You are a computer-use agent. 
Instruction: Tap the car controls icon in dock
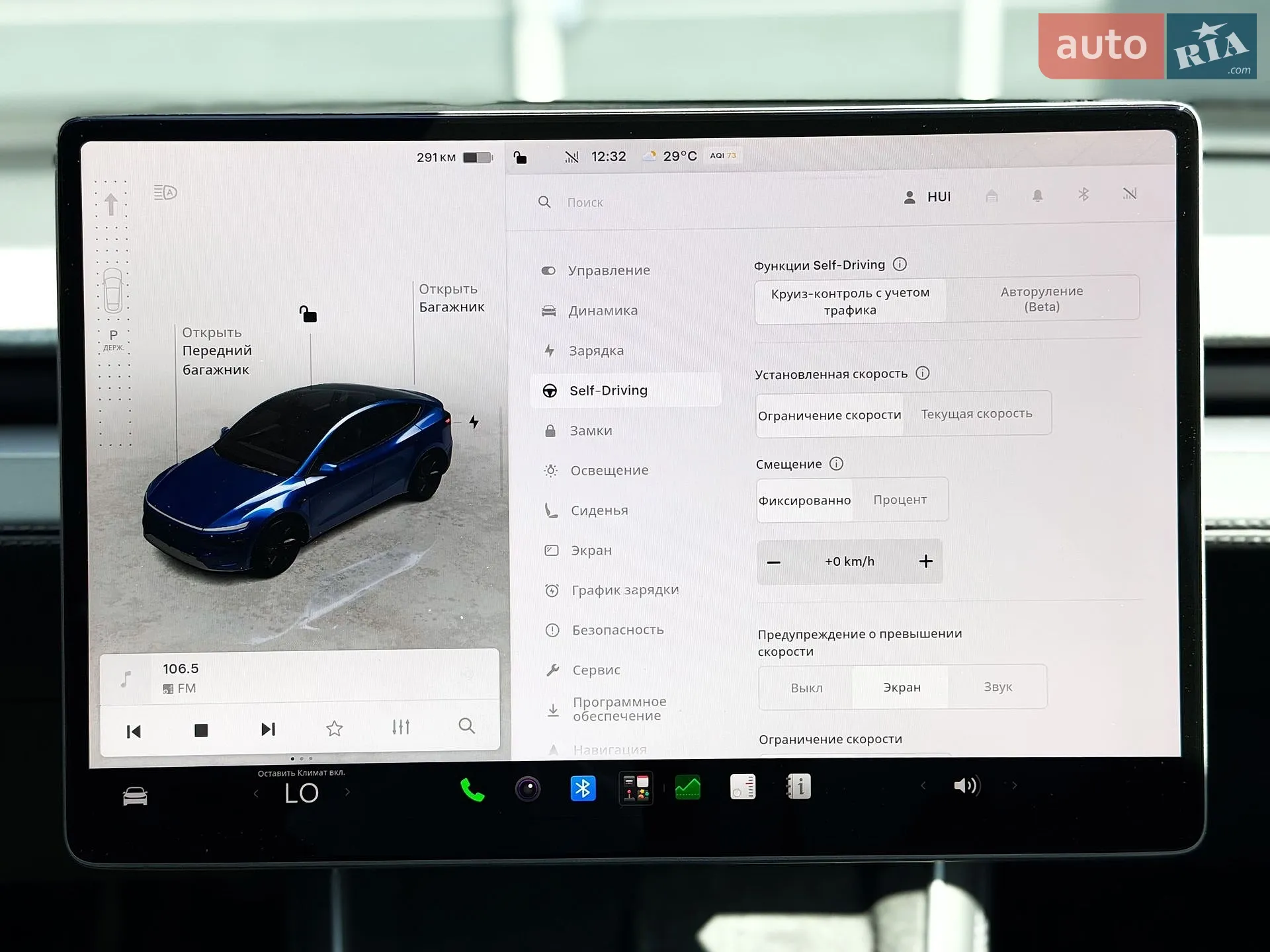coord(135,796)
